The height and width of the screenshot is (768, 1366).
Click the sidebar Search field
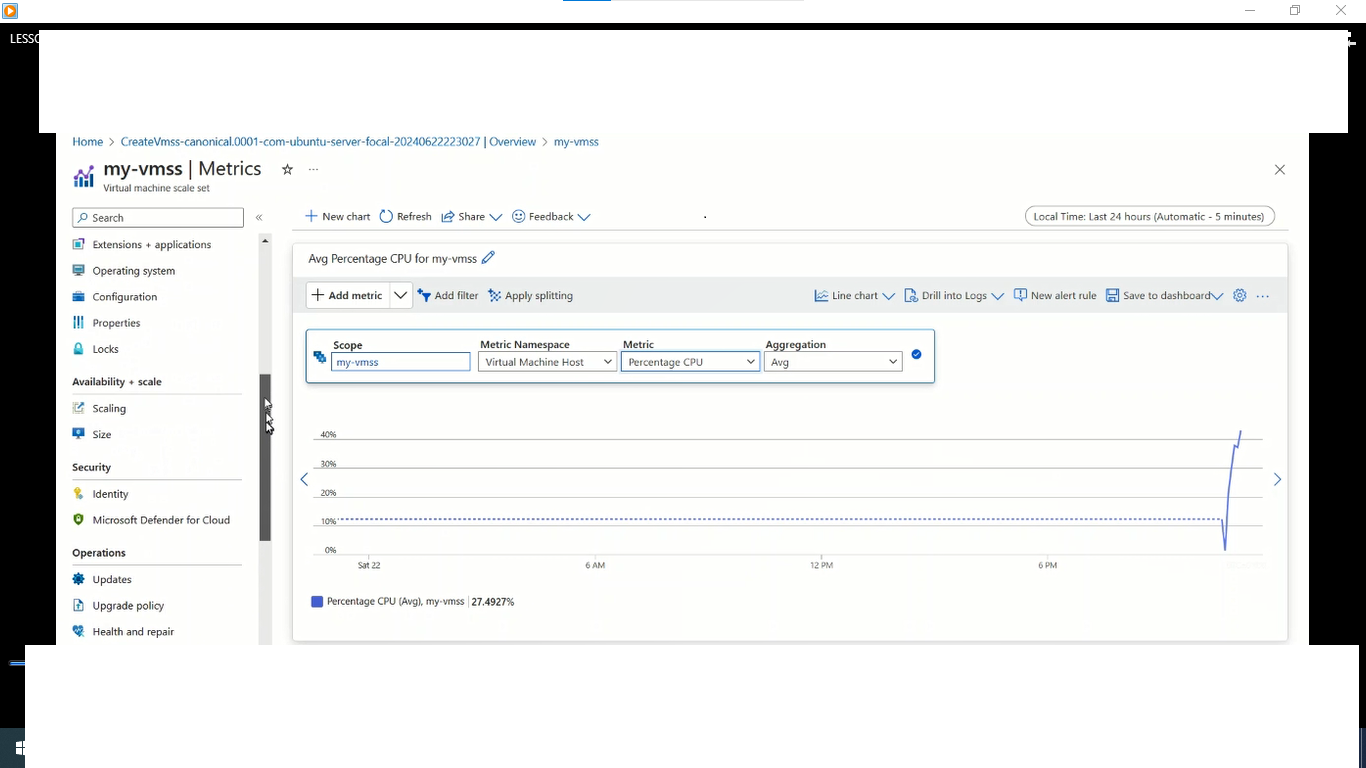[160, 217]
